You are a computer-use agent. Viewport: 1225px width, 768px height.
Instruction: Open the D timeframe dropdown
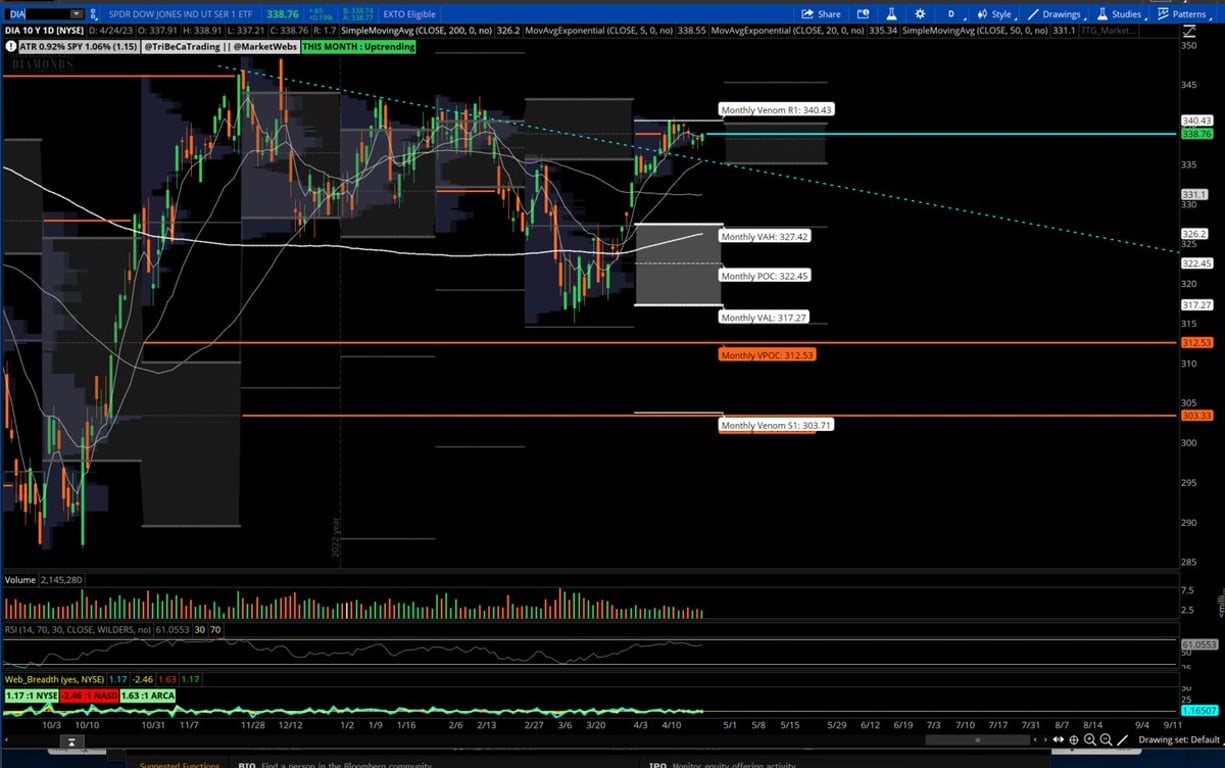pos(951,14)
